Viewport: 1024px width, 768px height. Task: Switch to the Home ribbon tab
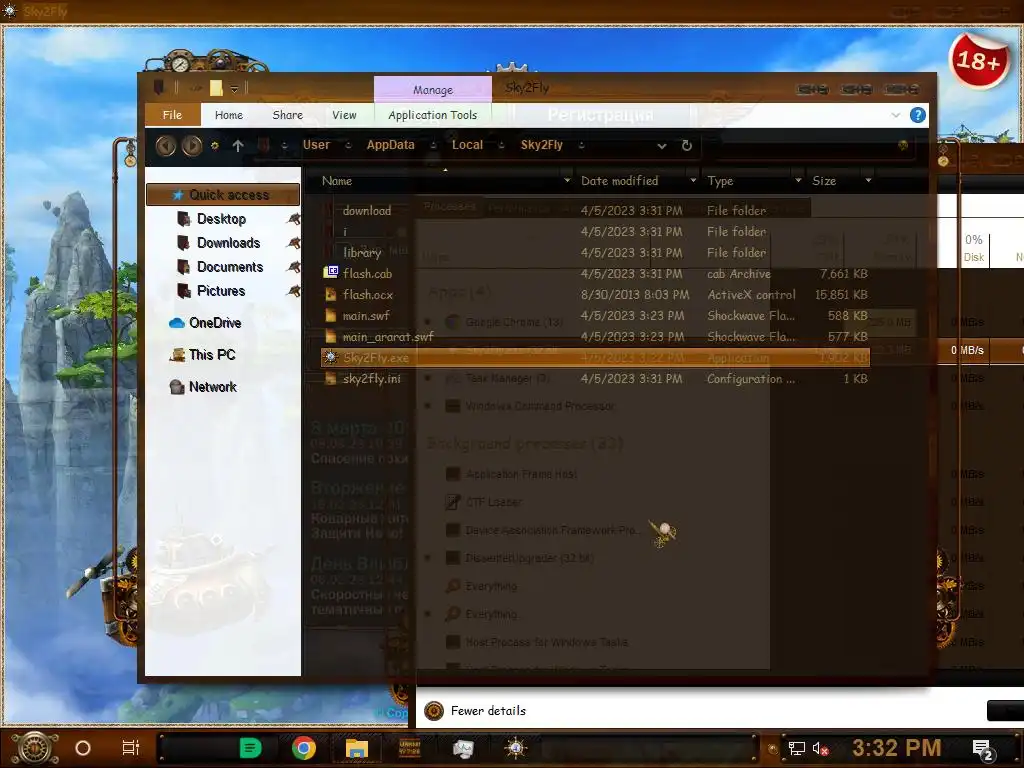point(229,115)
